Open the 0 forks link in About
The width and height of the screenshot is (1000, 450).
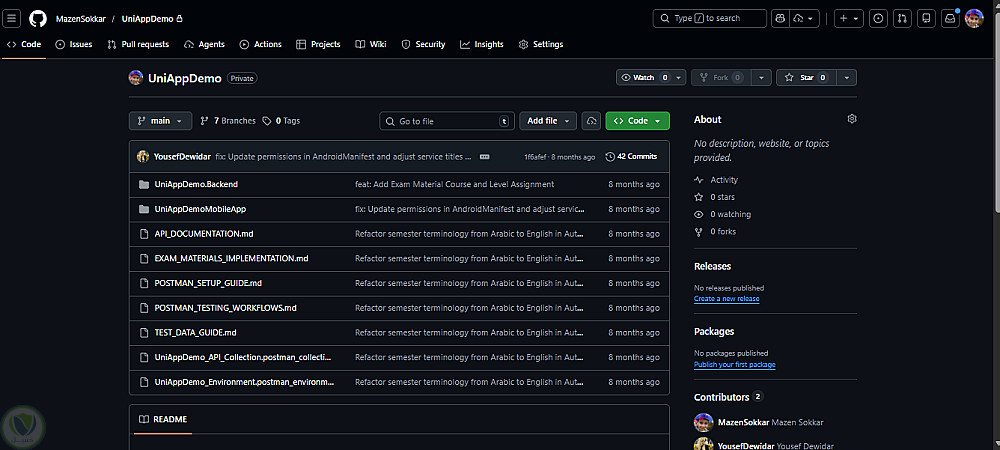715,231
